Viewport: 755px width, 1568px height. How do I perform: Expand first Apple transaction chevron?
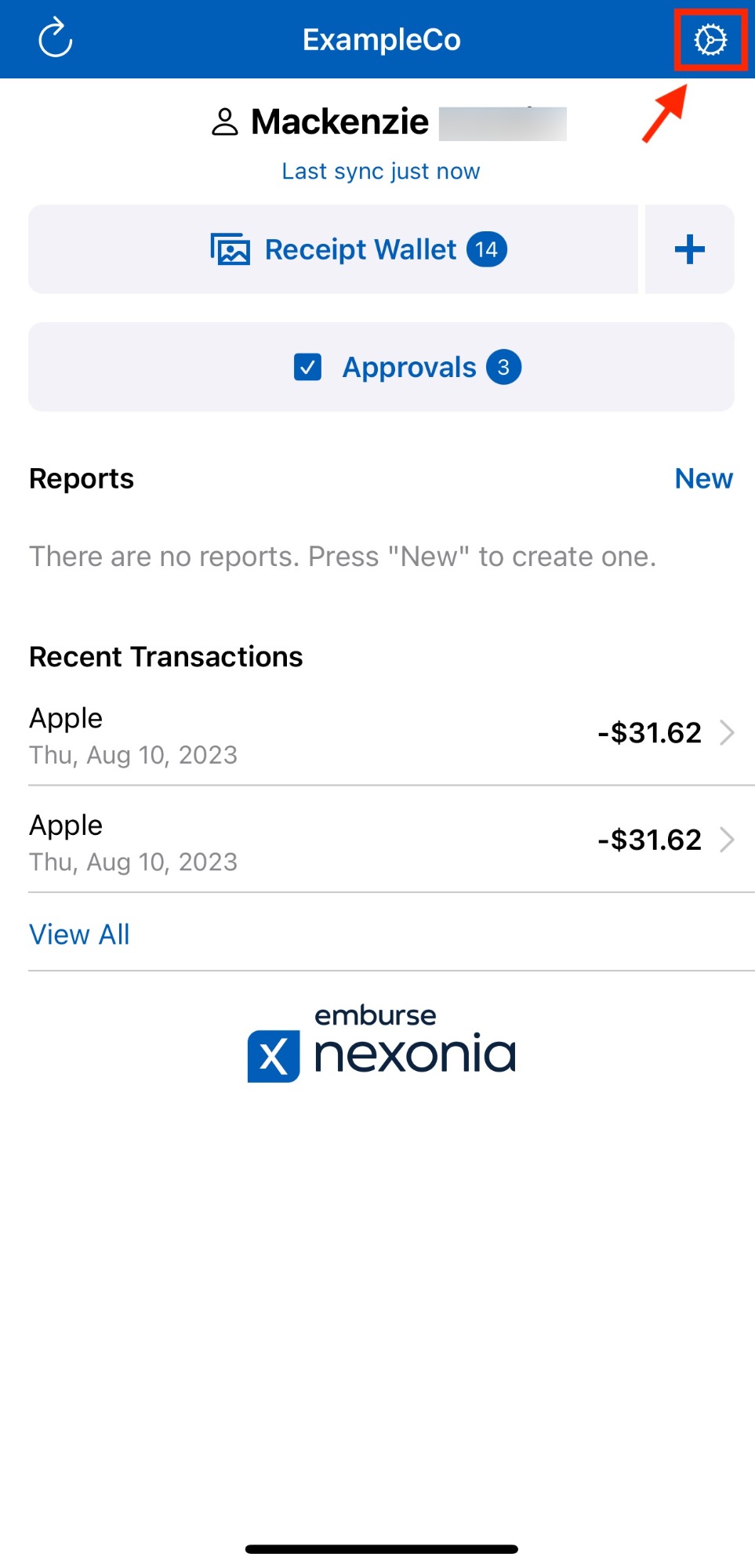[727, 733]
